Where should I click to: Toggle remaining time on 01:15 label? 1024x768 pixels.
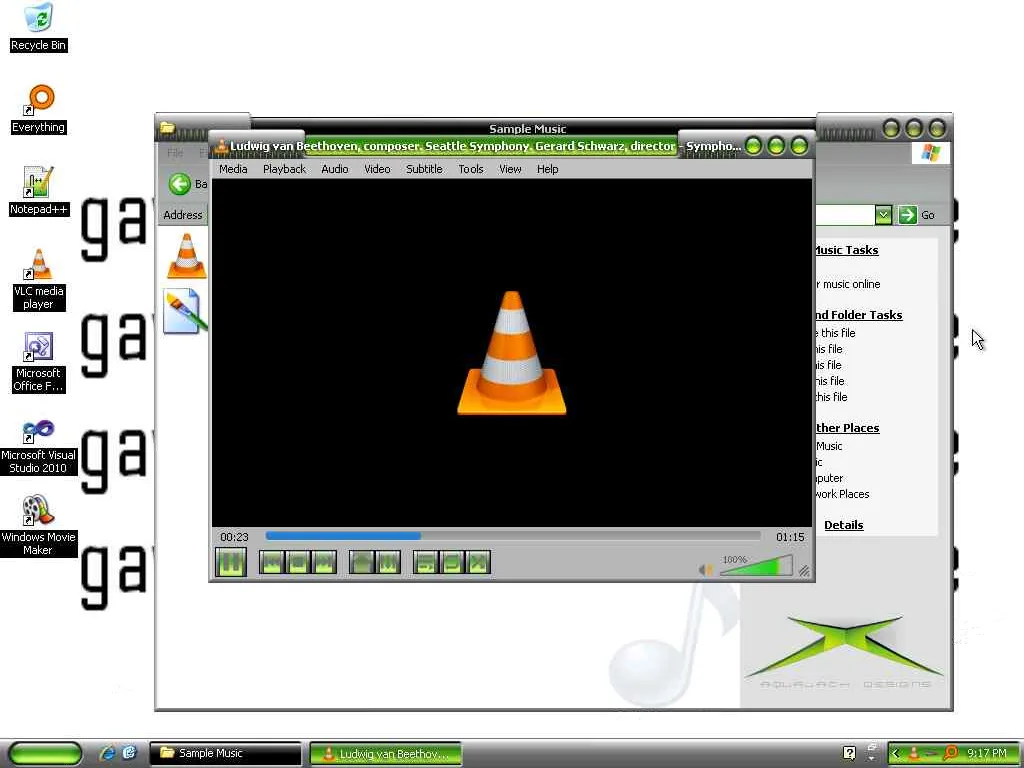790,537
